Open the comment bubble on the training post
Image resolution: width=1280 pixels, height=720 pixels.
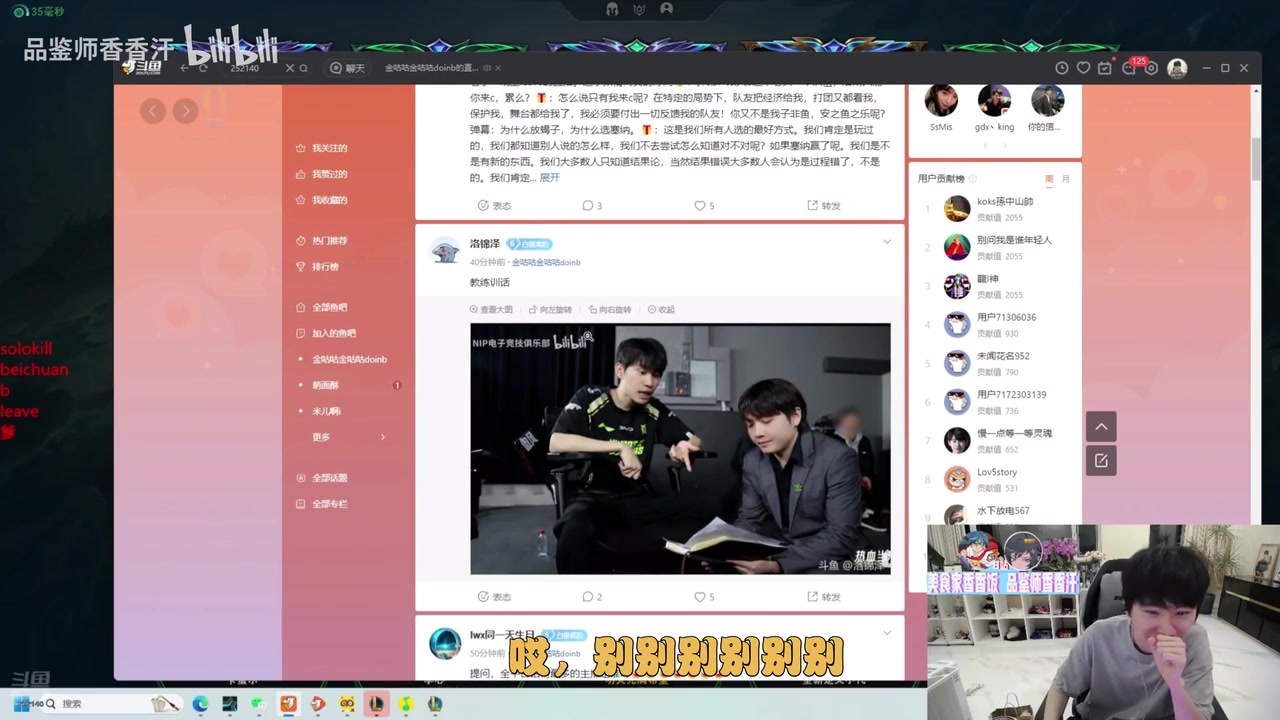pos(592,596)
